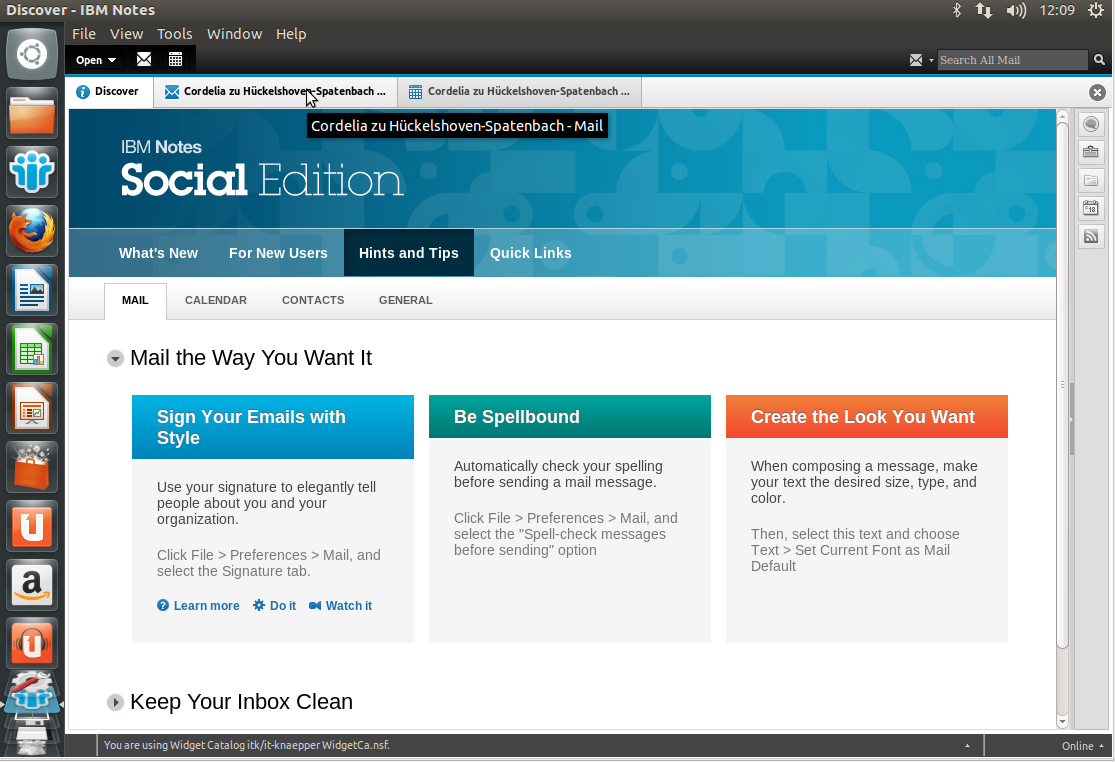Go to the For New Users section

click(278, 253)
